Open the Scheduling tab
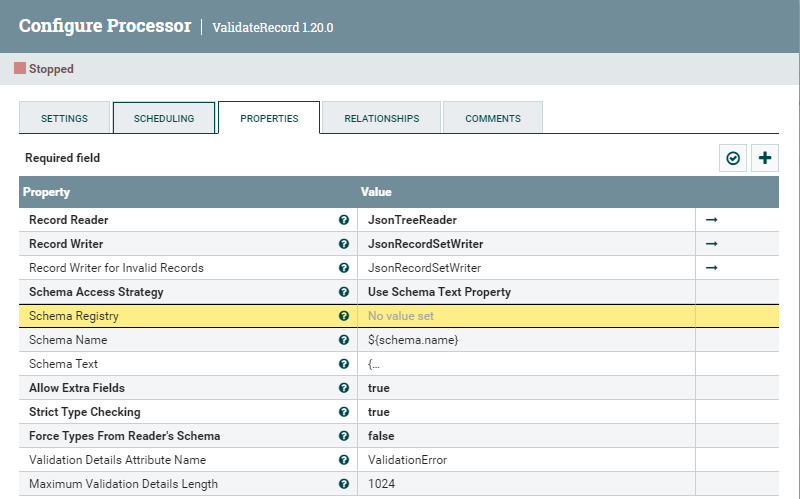 click(x=164, y=118)
